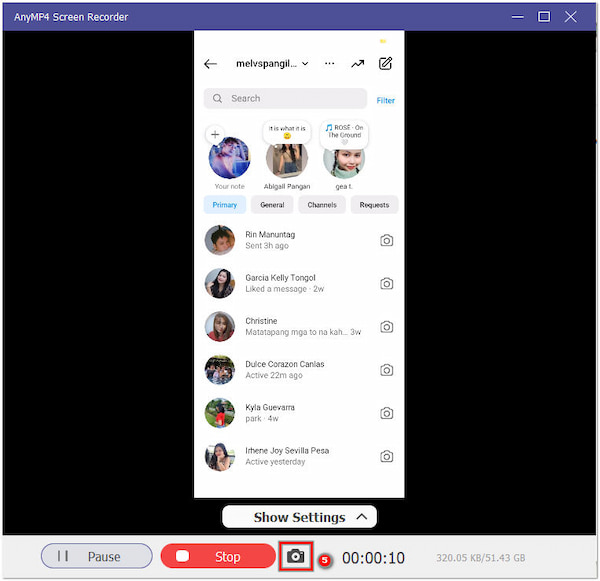600x581 pixels.
Task: Click the screenshot camera icon
Action: click(295, 556)
